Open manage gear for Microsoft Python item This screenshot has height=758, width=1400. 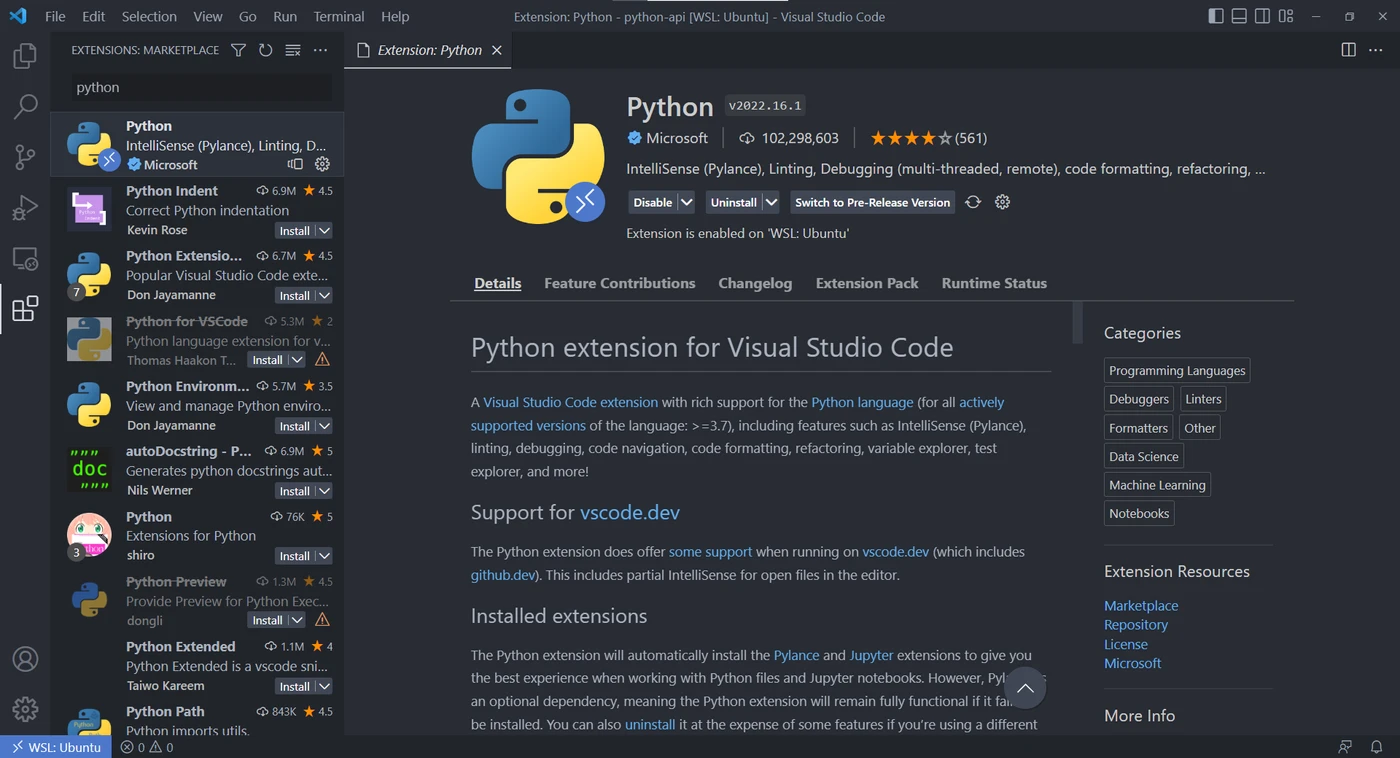point(322,164)
